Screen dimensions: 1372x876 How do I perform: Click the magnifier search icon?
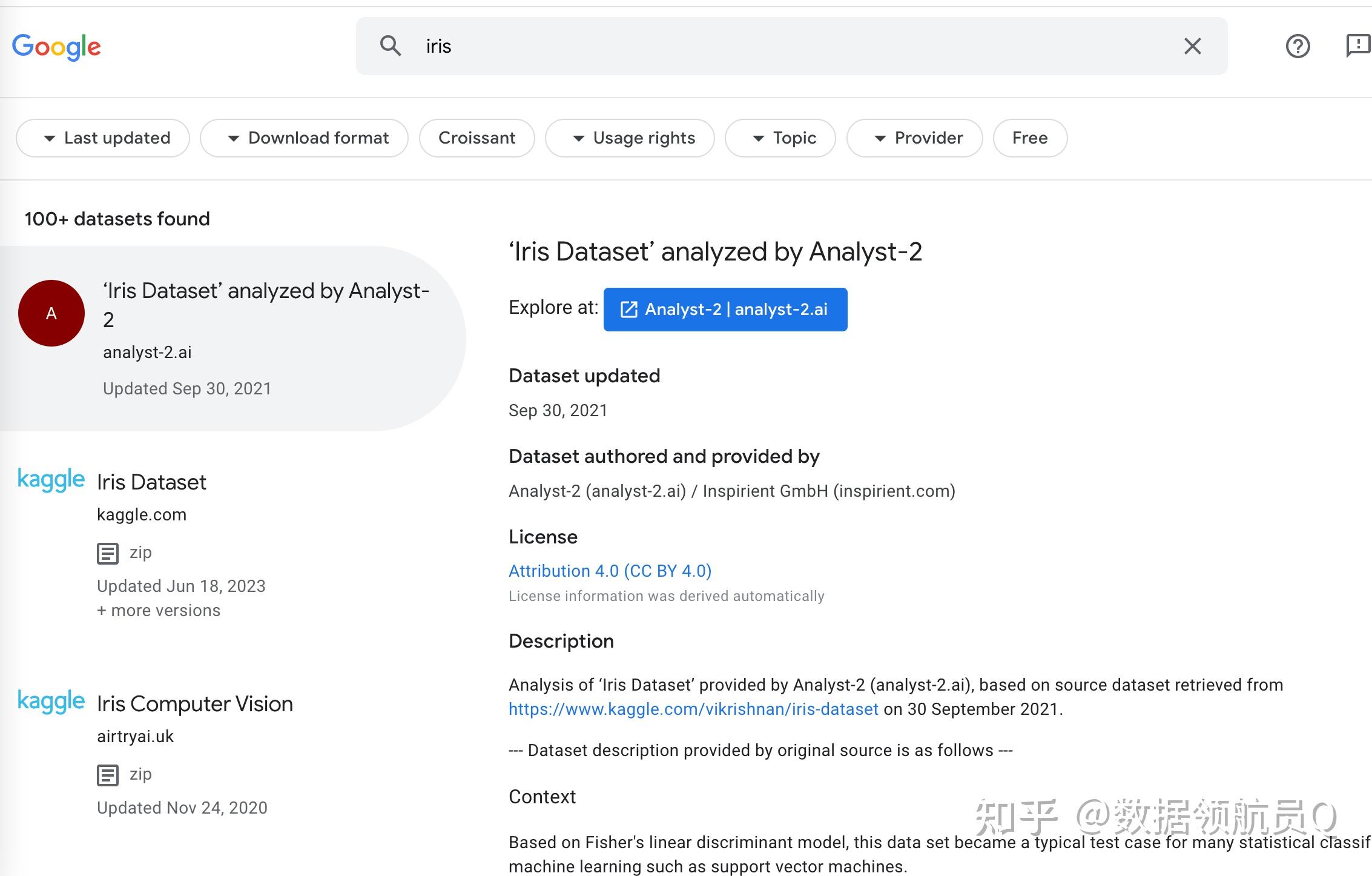(x=391, y=46)
